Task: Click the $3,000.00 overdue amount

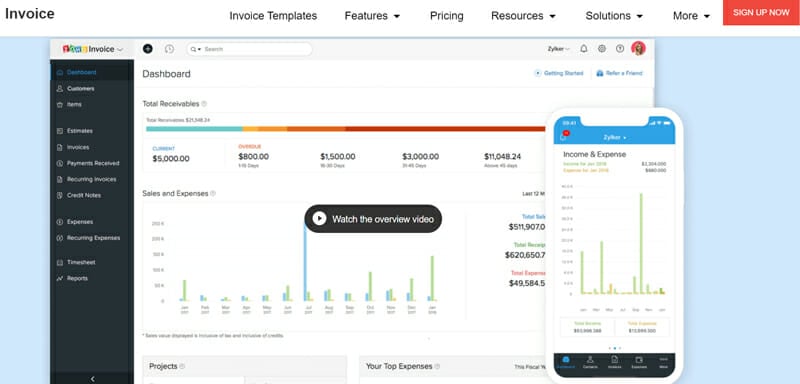Action: 420,157
